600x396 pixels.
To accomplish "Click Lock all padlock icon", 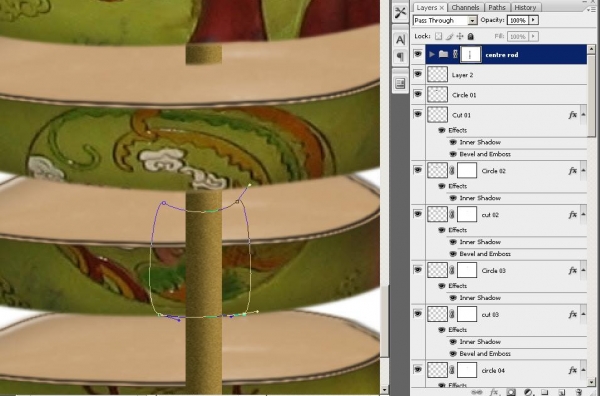I will (x=471, y=36).
